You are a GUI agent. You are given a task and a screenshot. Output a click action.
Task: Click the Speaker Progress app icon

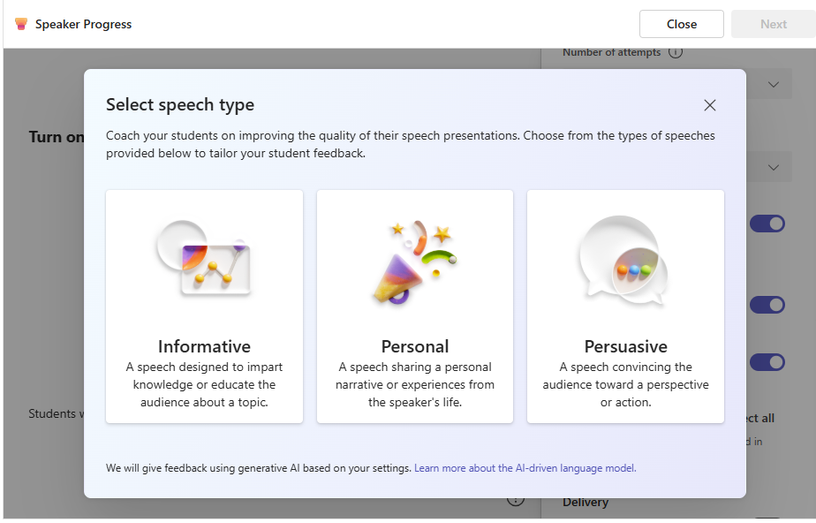click(21, 24)
